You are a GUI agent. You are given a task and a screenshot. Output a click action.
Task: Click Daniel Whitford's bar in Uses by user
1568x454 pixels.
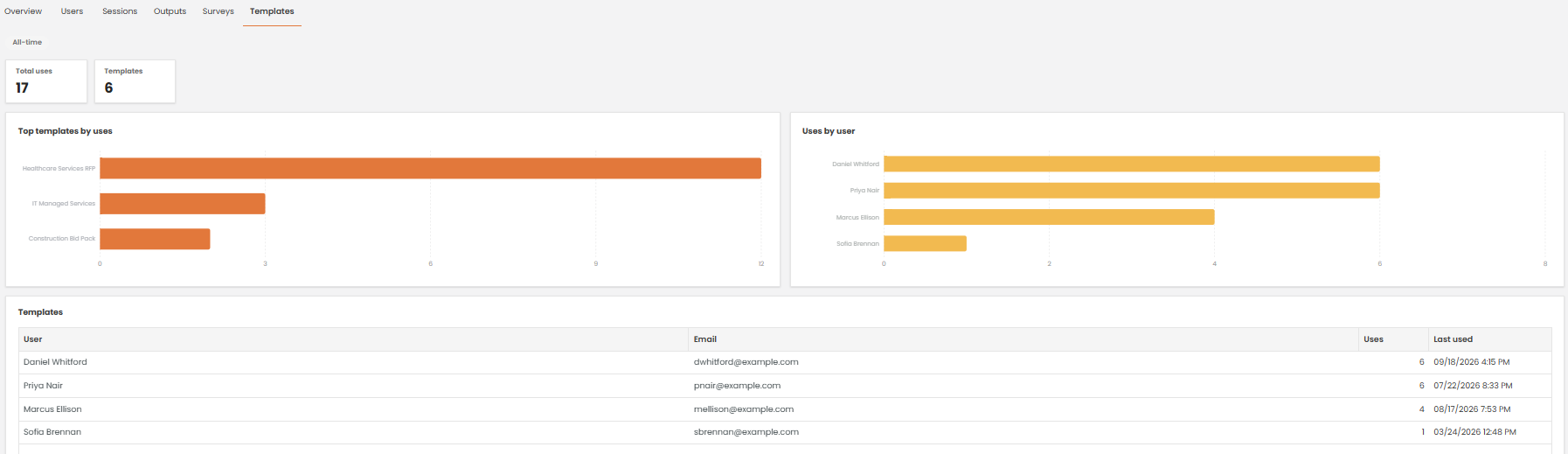1132,164
